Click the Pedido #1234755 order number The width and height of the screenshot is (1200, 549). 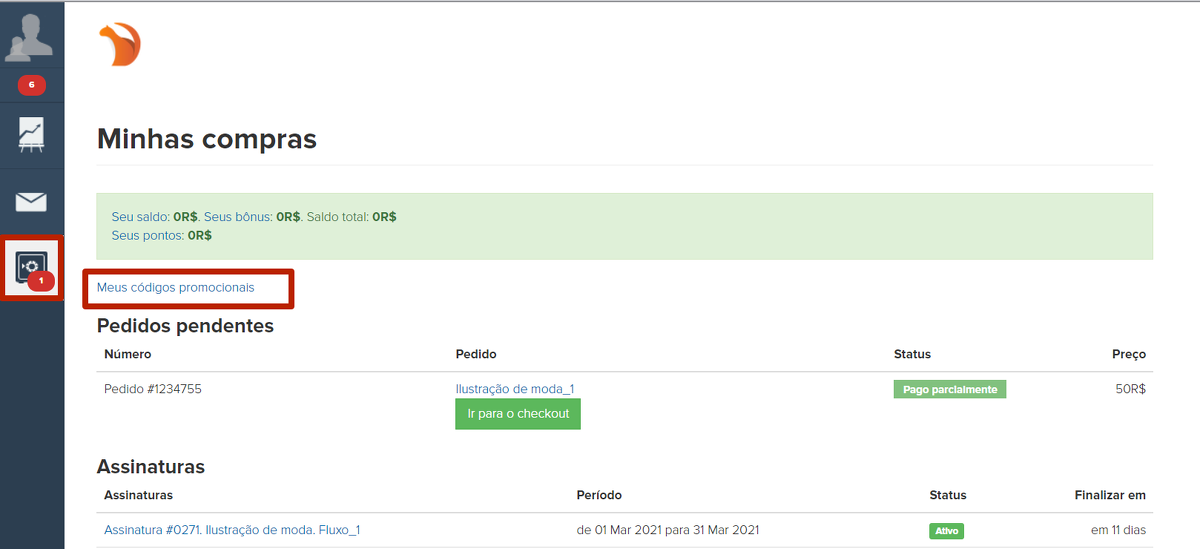click(153, 389)
